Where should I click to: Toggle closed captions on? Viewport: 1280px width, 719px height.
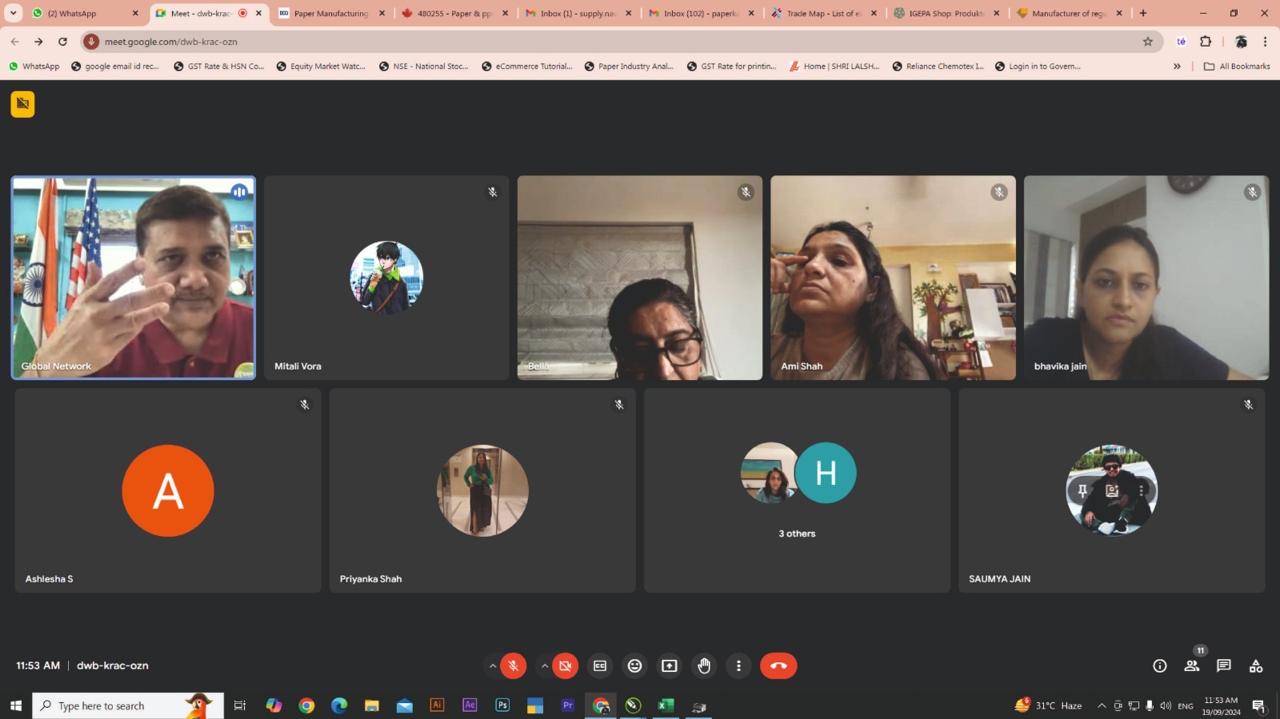click(x=600, y=666)
